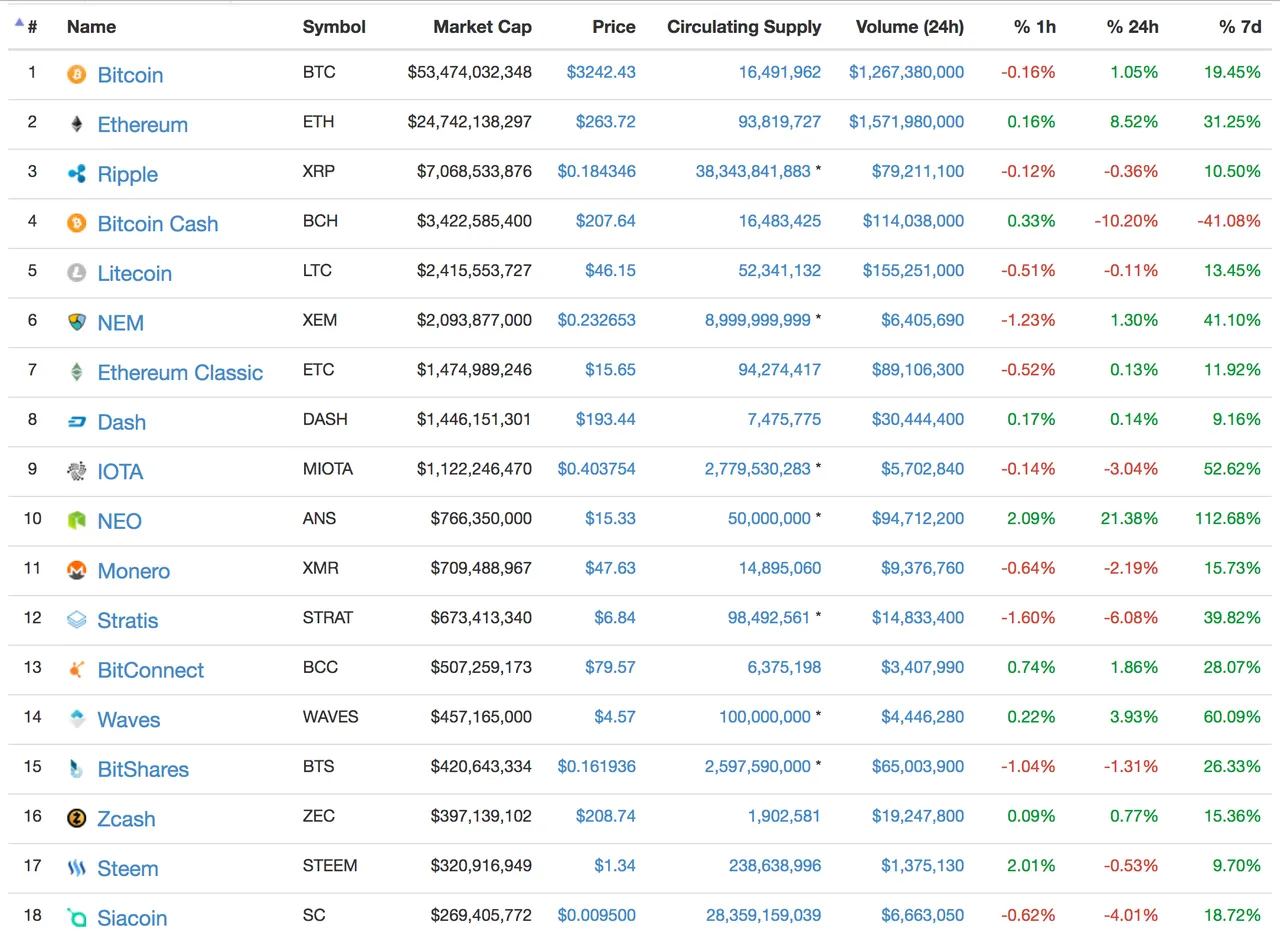Click the Litecoin logo icon
The height and width of the screenshot is (929, 1280).
pos(77,273)
